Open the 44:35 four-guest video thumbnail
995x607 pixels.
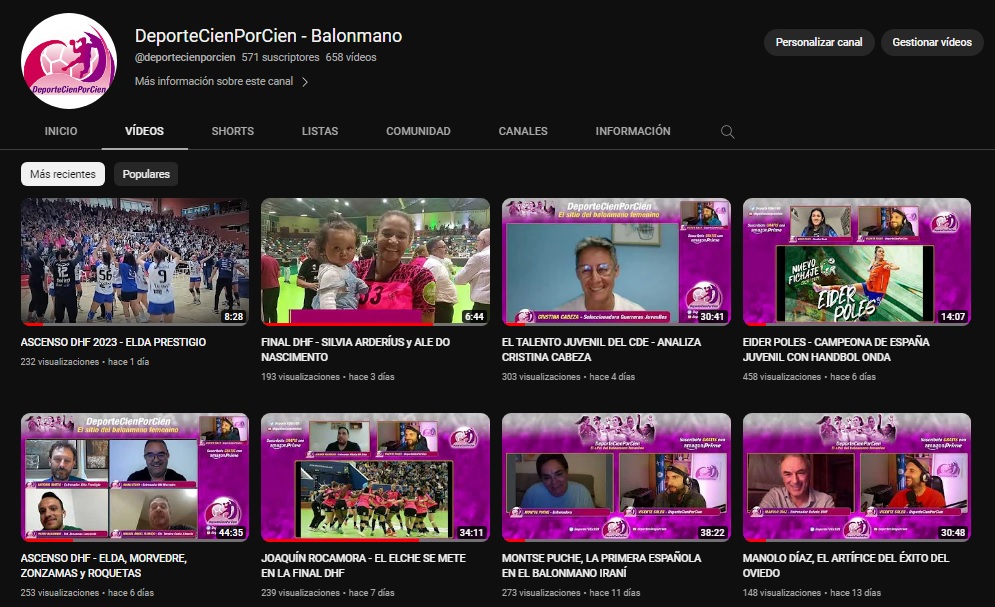tap(135, 478)
